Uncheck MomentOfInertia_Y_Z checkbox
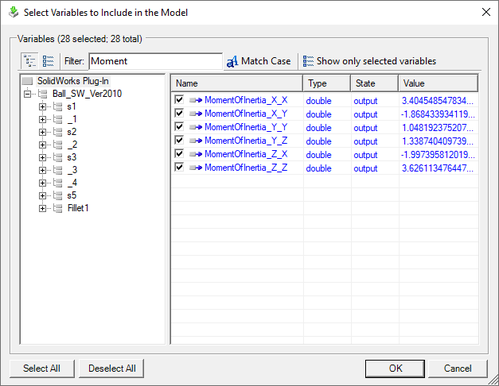 pos(179,140)
